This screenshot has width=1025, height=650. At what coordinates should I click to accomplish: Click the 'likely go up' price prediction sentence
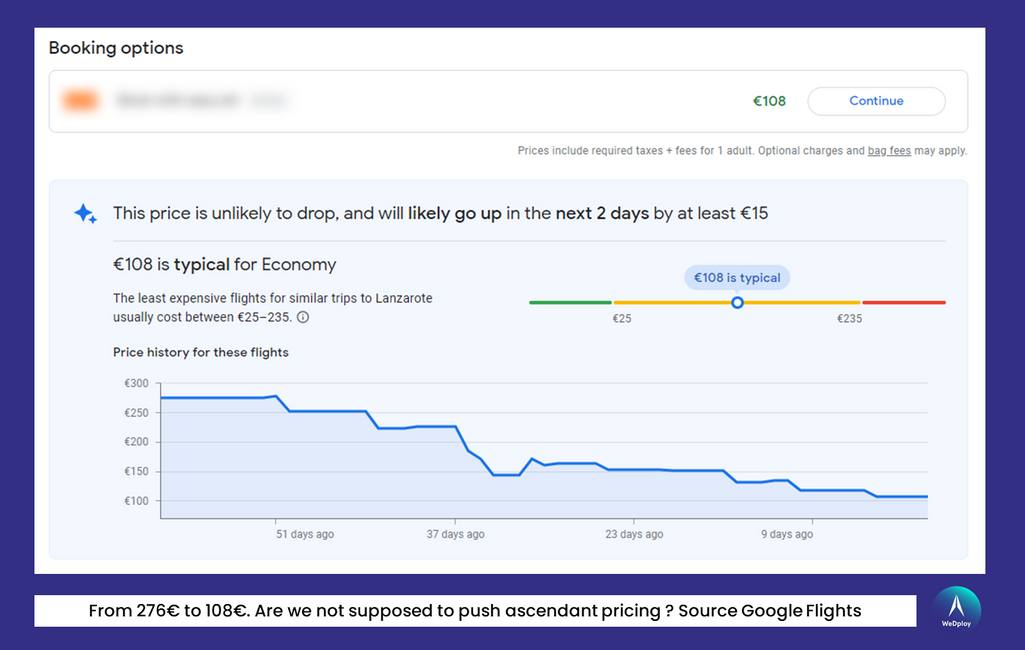[440, 214]
